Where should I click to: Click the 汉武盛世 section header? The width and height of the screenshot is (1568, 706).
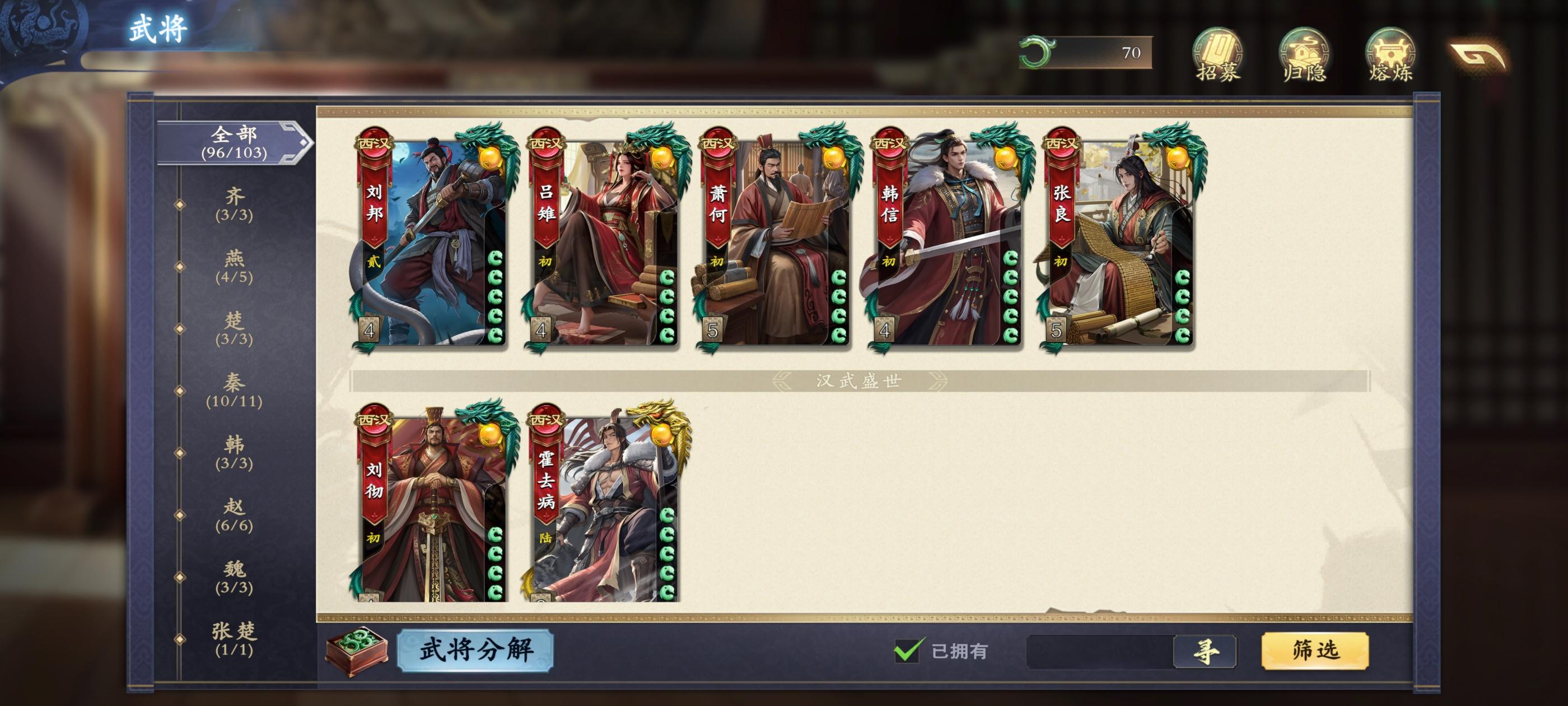[859, 382]
